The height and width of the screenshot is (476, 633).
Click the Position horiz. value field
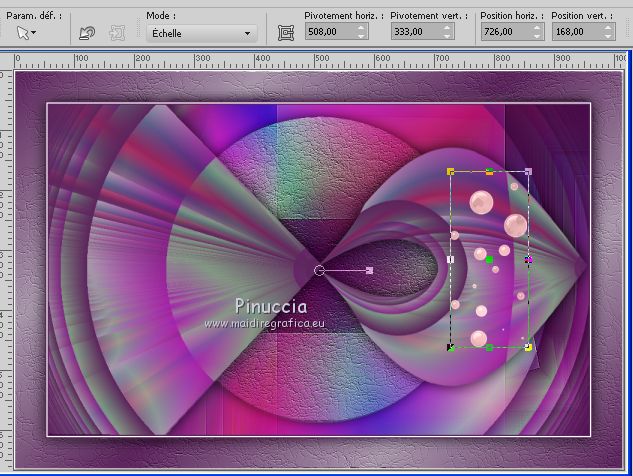click(x=500, y=32)
